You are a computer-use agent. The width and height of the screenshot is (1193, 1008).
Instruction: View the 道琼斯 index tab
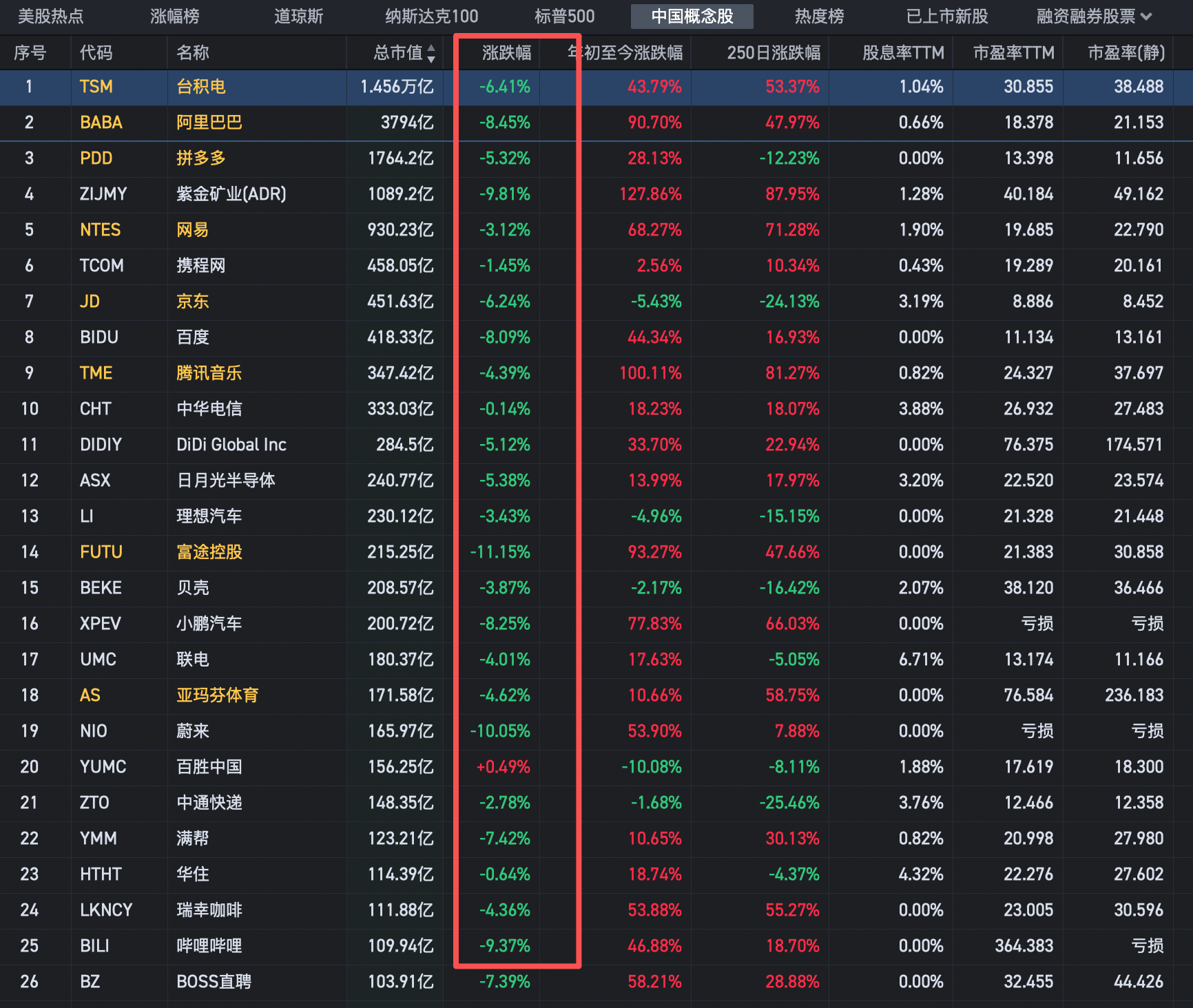coord(299,16)
